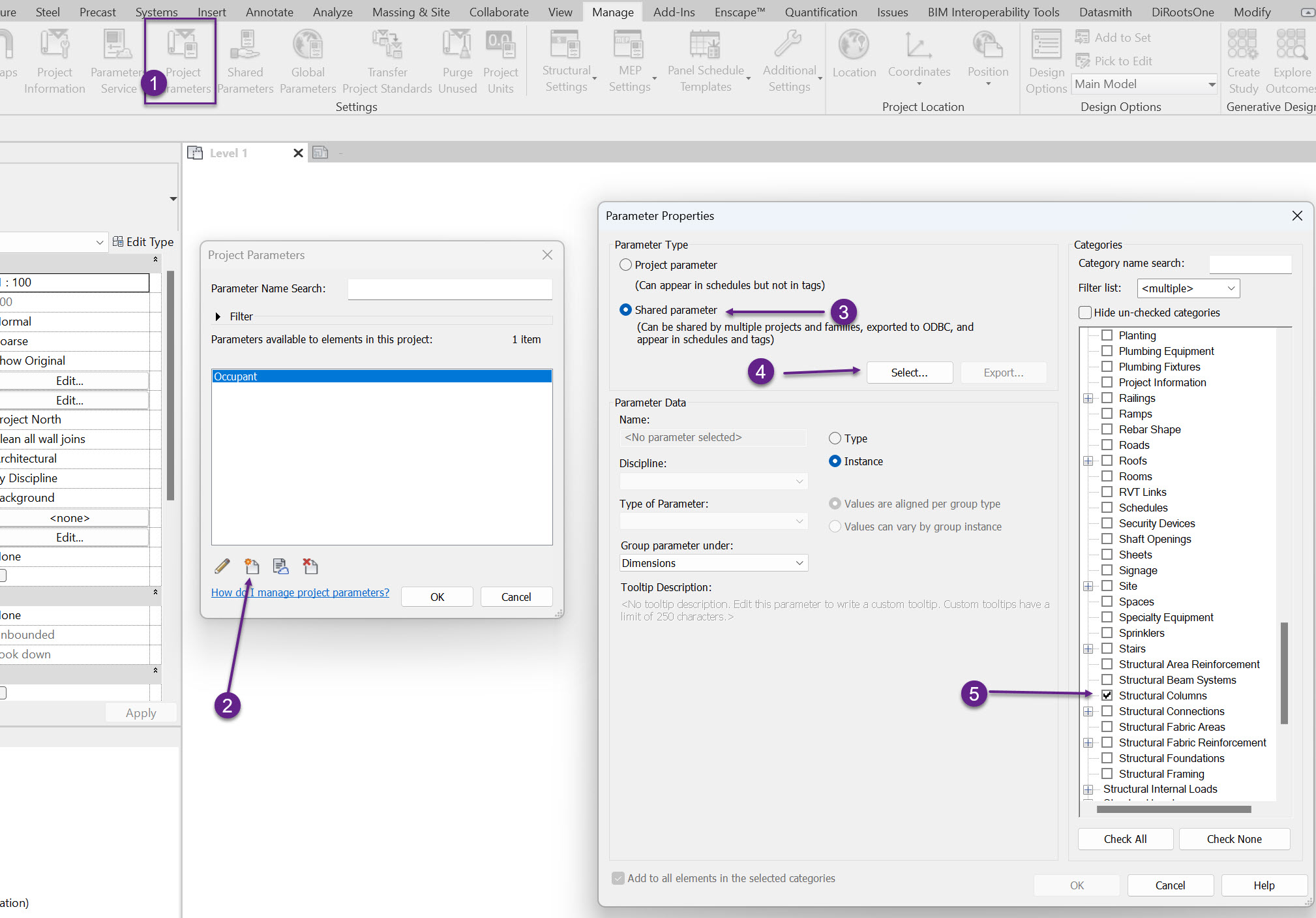Image resolution: width=1316 pixels, height=918 pixels.
Task: Open the Group parameter under dropdown
Action: pyautogui.click(x=713, y=563)
